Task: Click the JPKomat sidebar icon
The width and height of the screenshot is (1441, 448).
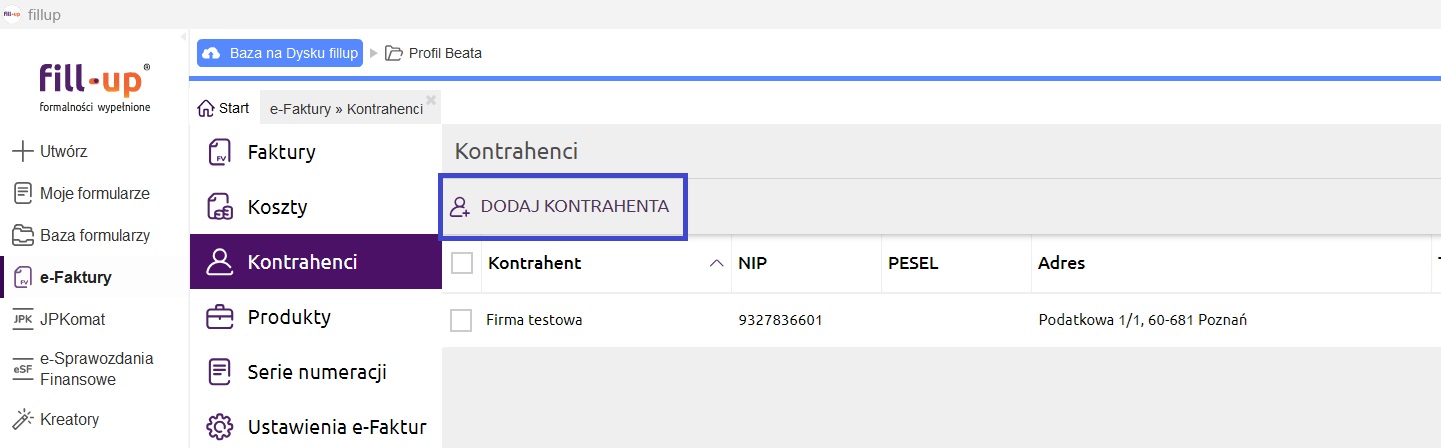Action: tap(22, 319)
